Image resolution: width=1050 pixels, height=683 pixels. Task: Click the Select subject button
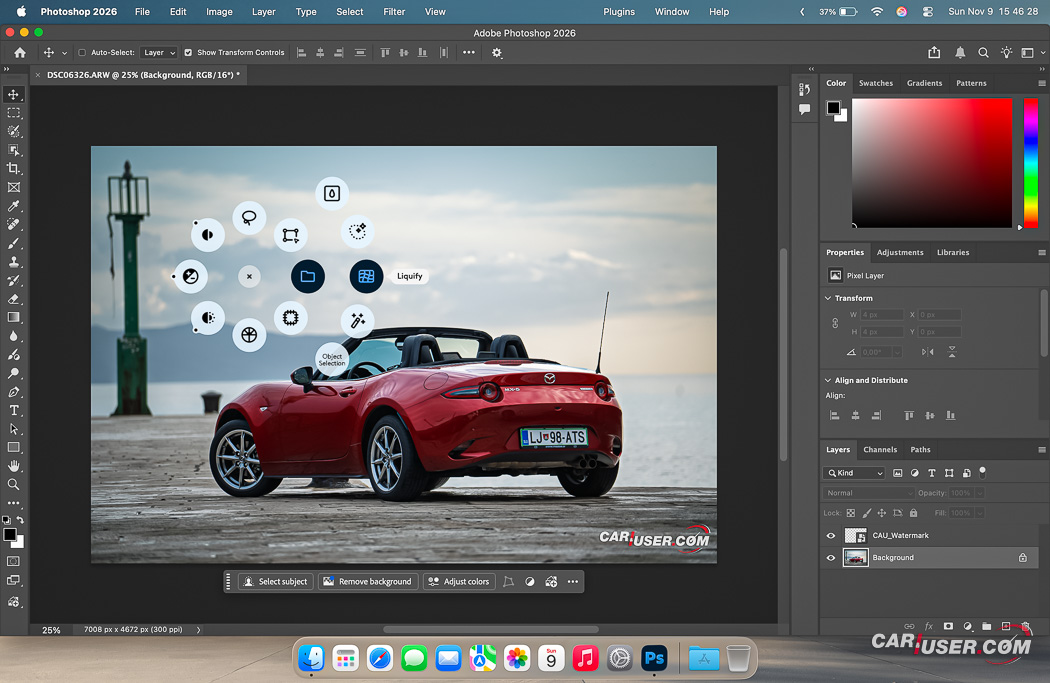point(275,581)
